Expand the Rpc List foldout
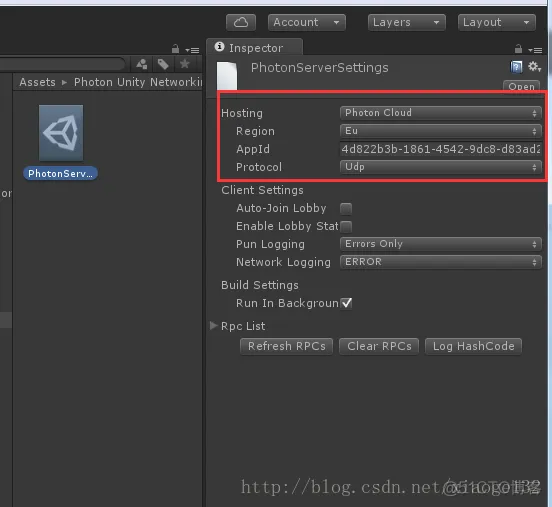 [x=213, y=326]
